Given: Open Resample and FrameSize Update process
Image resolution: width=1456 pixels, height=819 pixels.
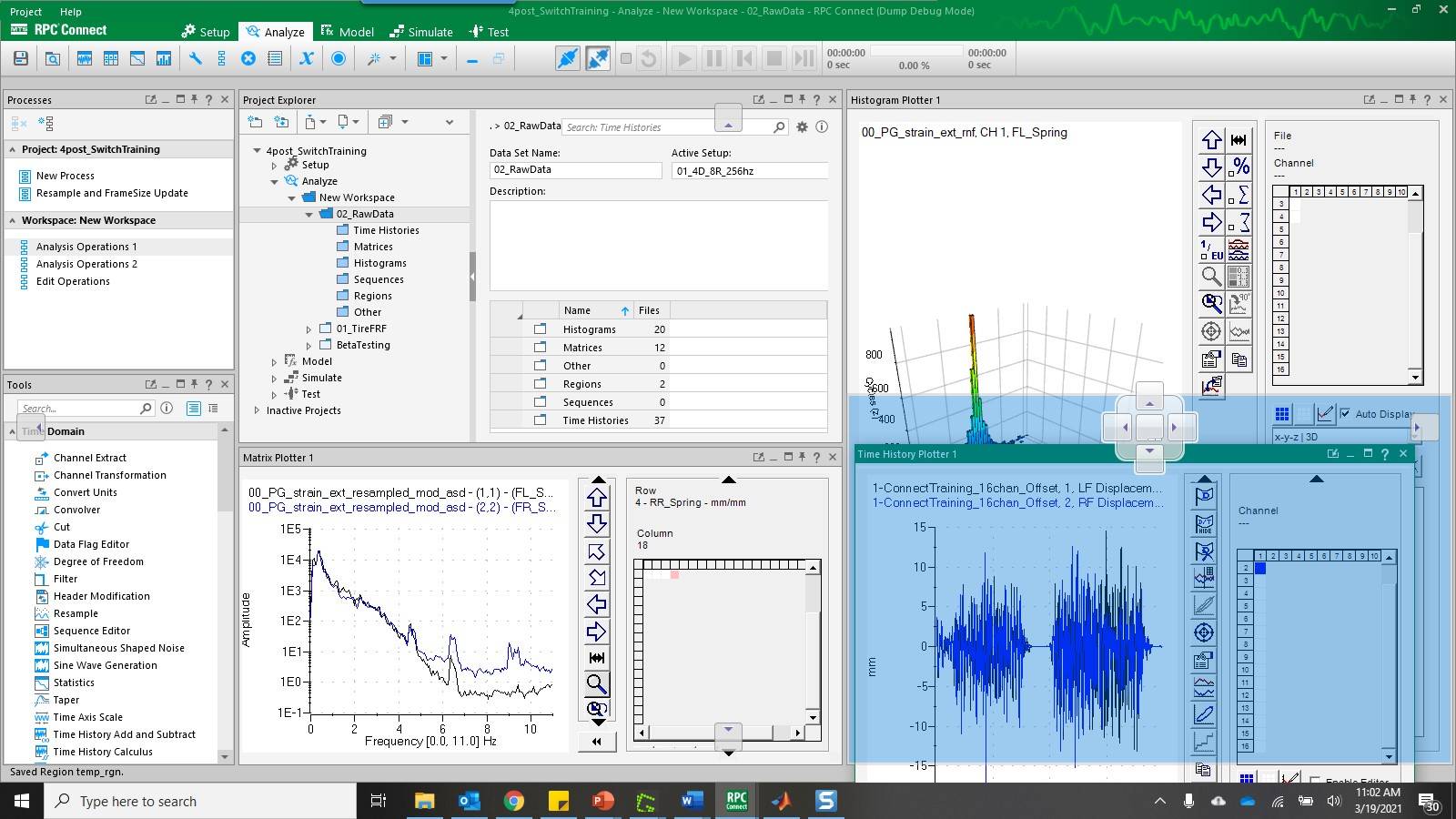Looking at the screenshot, I should click(x=111, y=193).
